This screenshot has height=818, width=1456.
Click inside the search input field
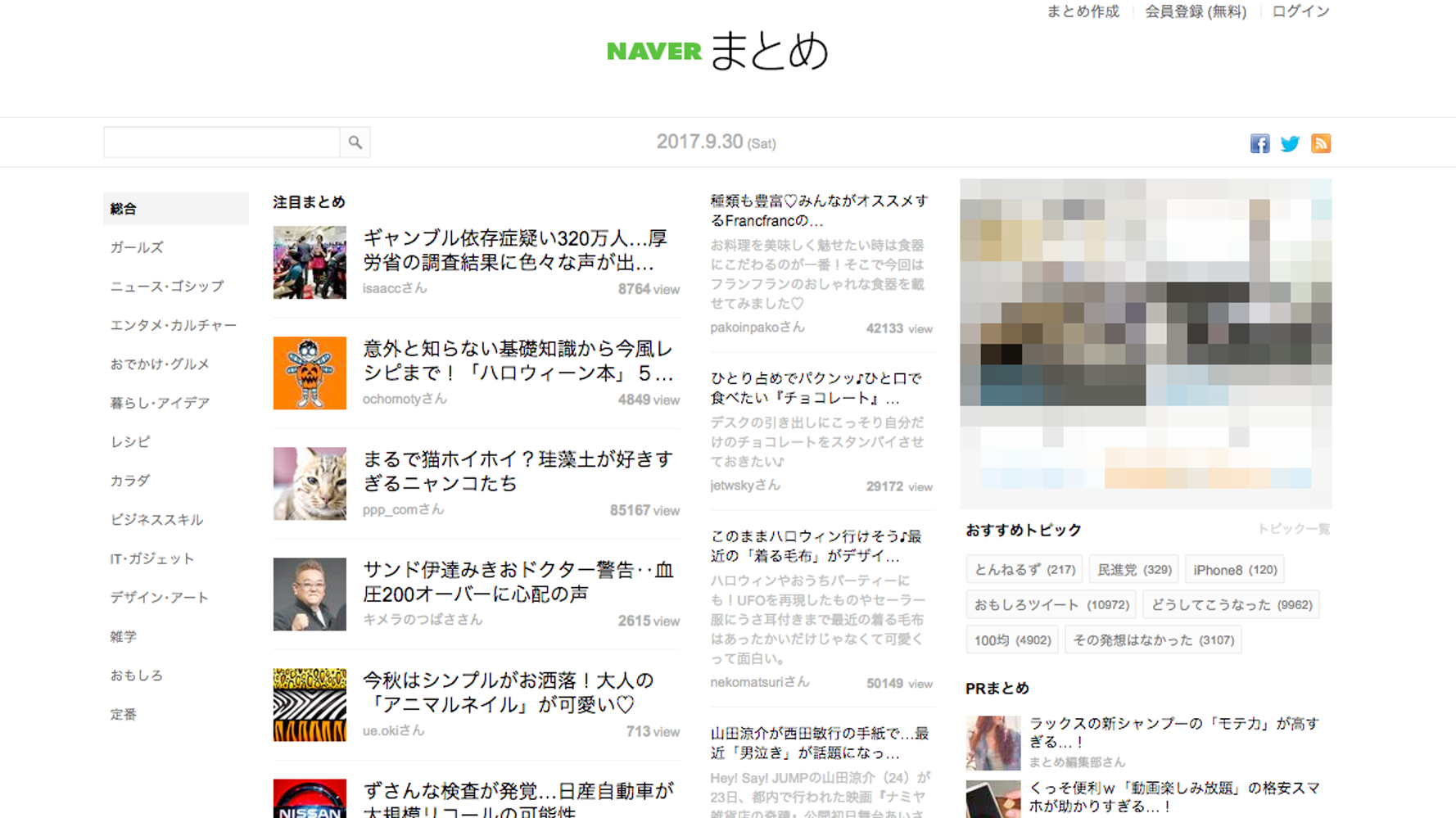221,142
